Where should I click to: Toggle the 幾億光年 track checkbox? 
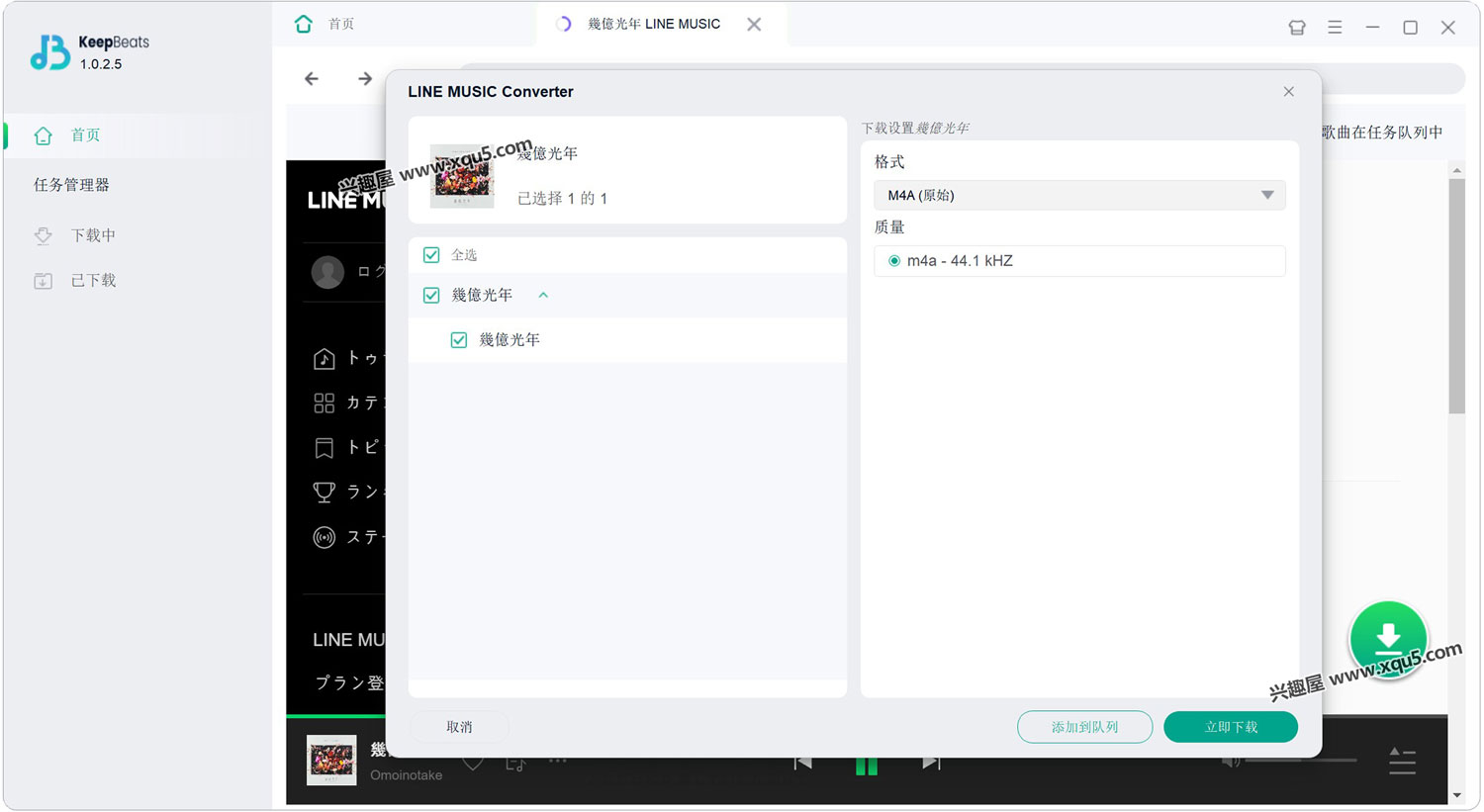tap(459, 340)
